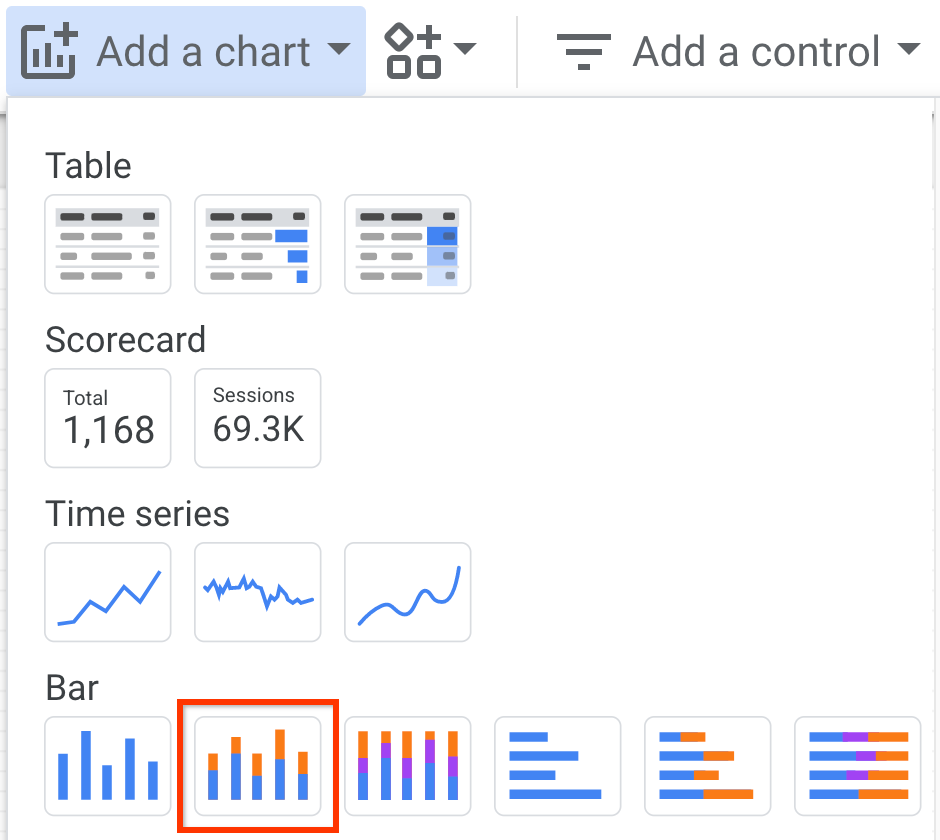Select the table with bars chart type
940x840 pixels.
257,244
